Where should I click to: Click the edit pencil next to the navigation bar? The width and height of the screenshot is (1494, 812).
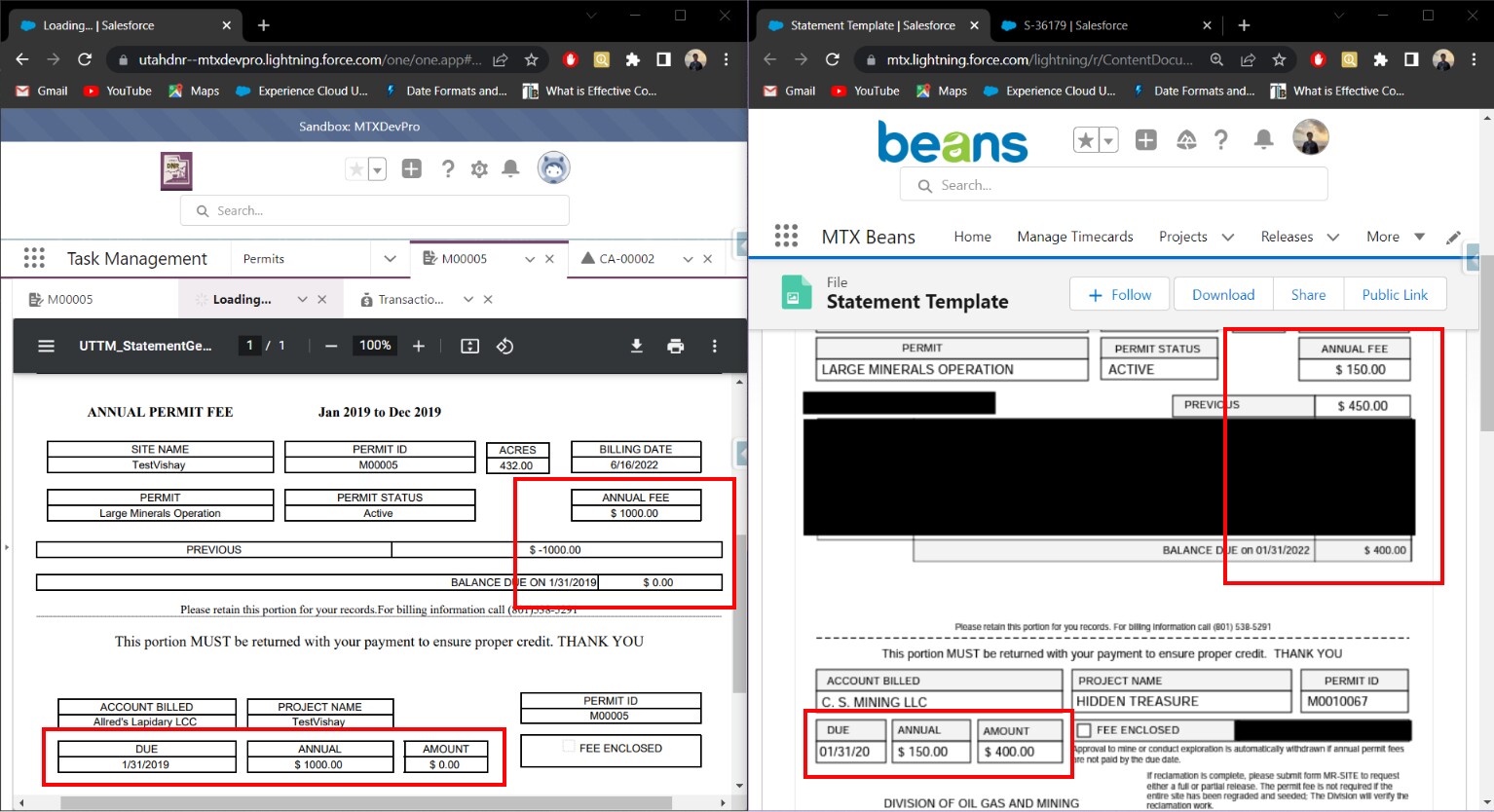tap(1454, 237)
